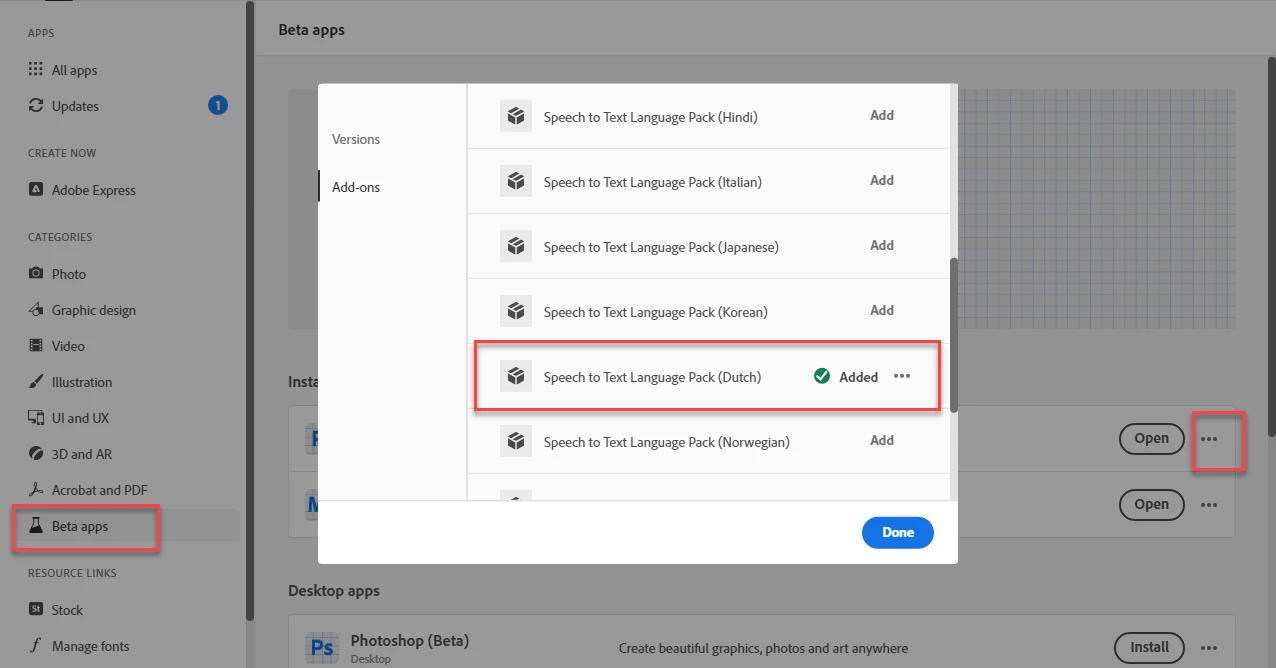Click the Photoshop (Beta) description text
Viewport: 1276px width, 668px height.
[763, 648]
